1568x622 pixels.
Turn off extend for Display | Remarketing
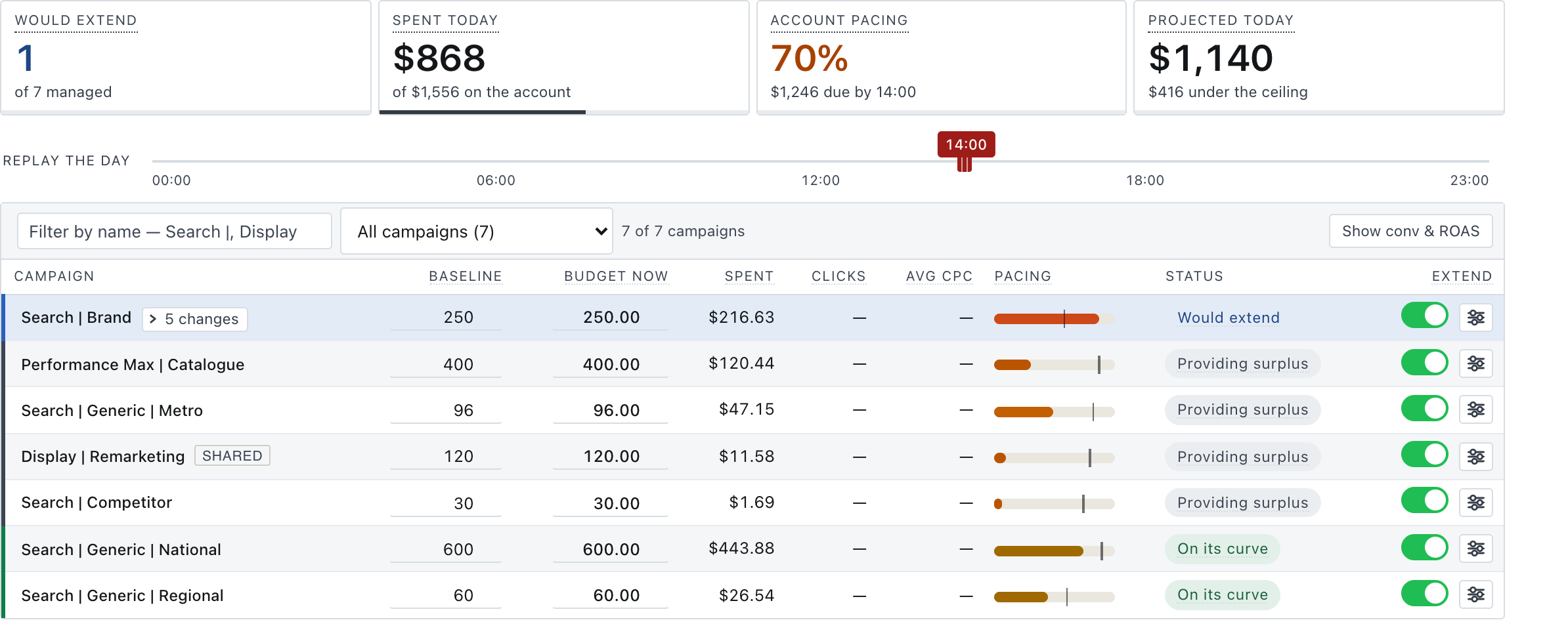click(1424, 454)
